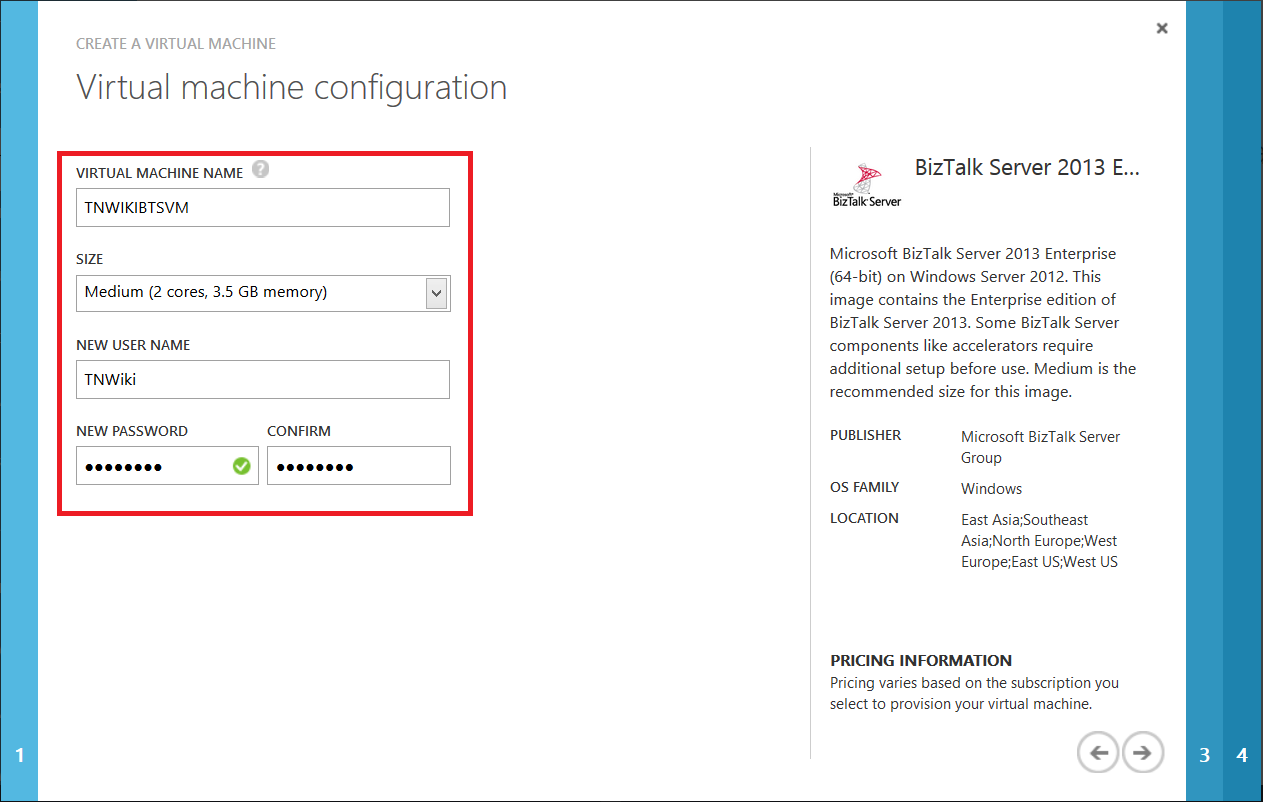Screen dimensions: 1263x802
Task: Close the wizard with the X button
Action: [1162, 29]
